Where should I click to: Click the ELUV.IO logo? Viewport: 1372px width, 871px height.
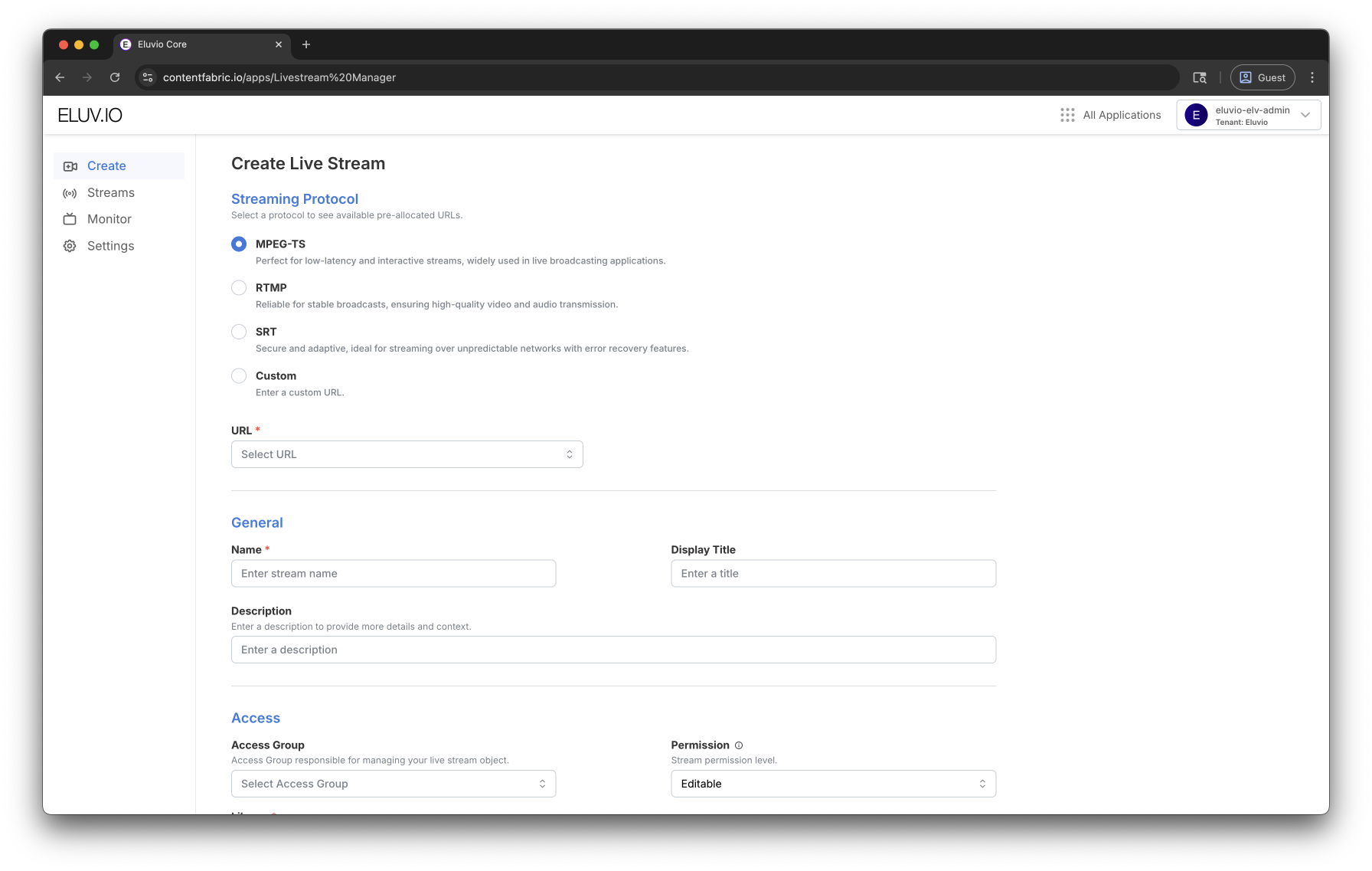(90, 115)
